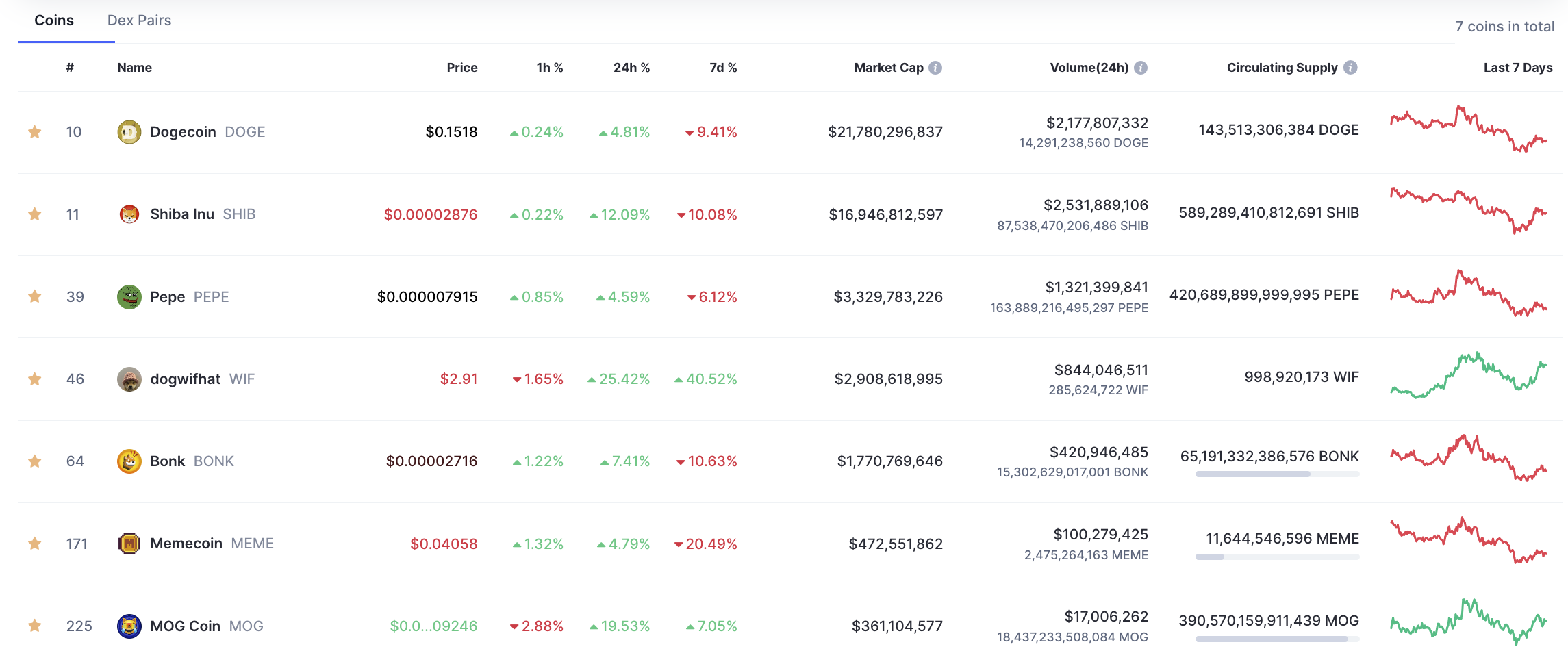
Task: Click the dogwifhat 7d change 40.52%
Action: pos(706,379)
